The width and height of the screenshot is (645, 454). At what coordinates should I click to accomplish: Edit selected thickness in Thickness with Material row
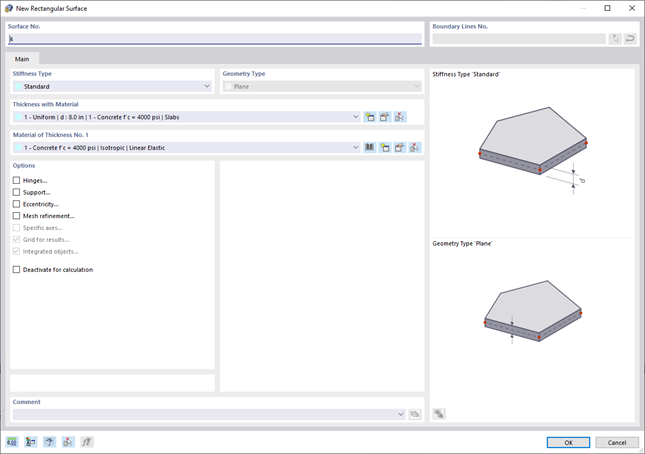pyautogui.click(x=385, y=117)
